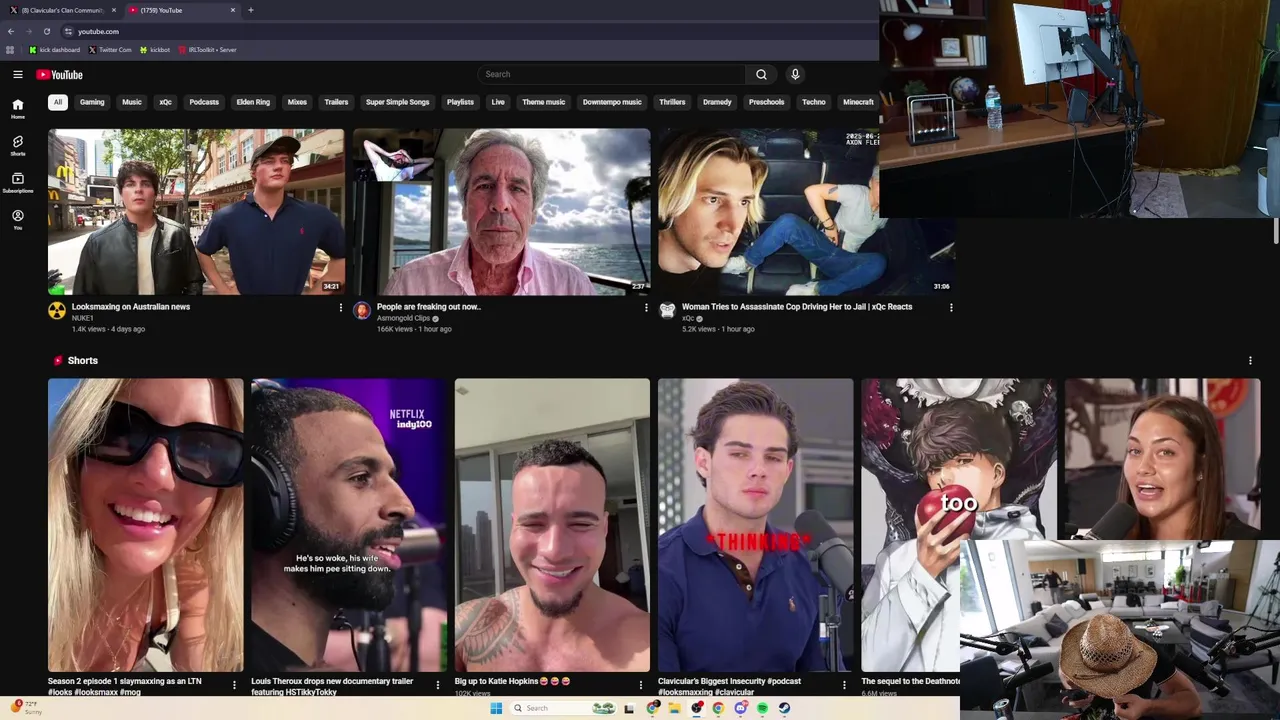Play the Woman Tries to Assassinate Cop thumbnail

click(806, 211)
